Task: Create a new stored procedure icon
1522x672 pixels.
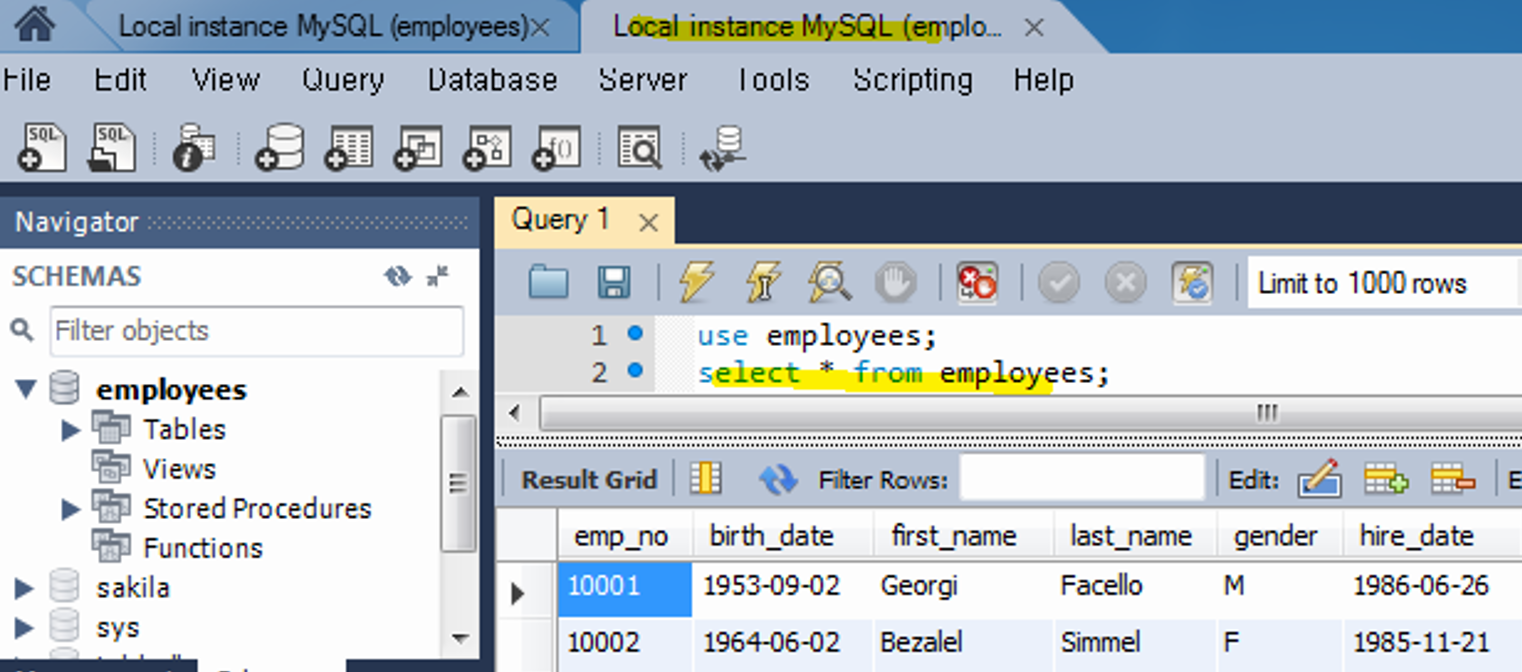Action: [x=487, y=147]
